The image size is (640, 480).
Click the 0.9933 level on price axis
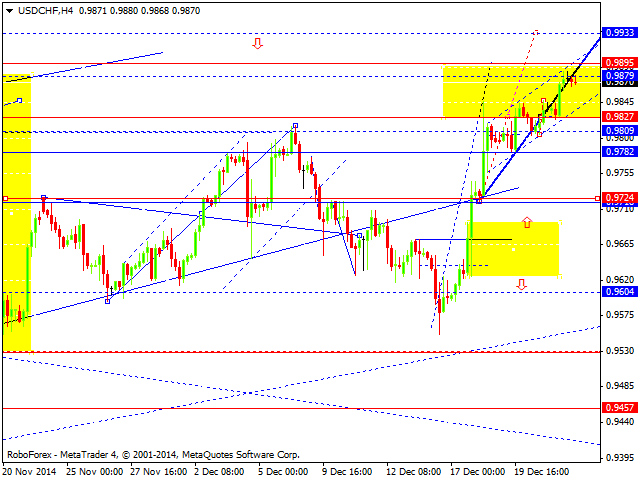pyautogui.click(x=619, y=33)
